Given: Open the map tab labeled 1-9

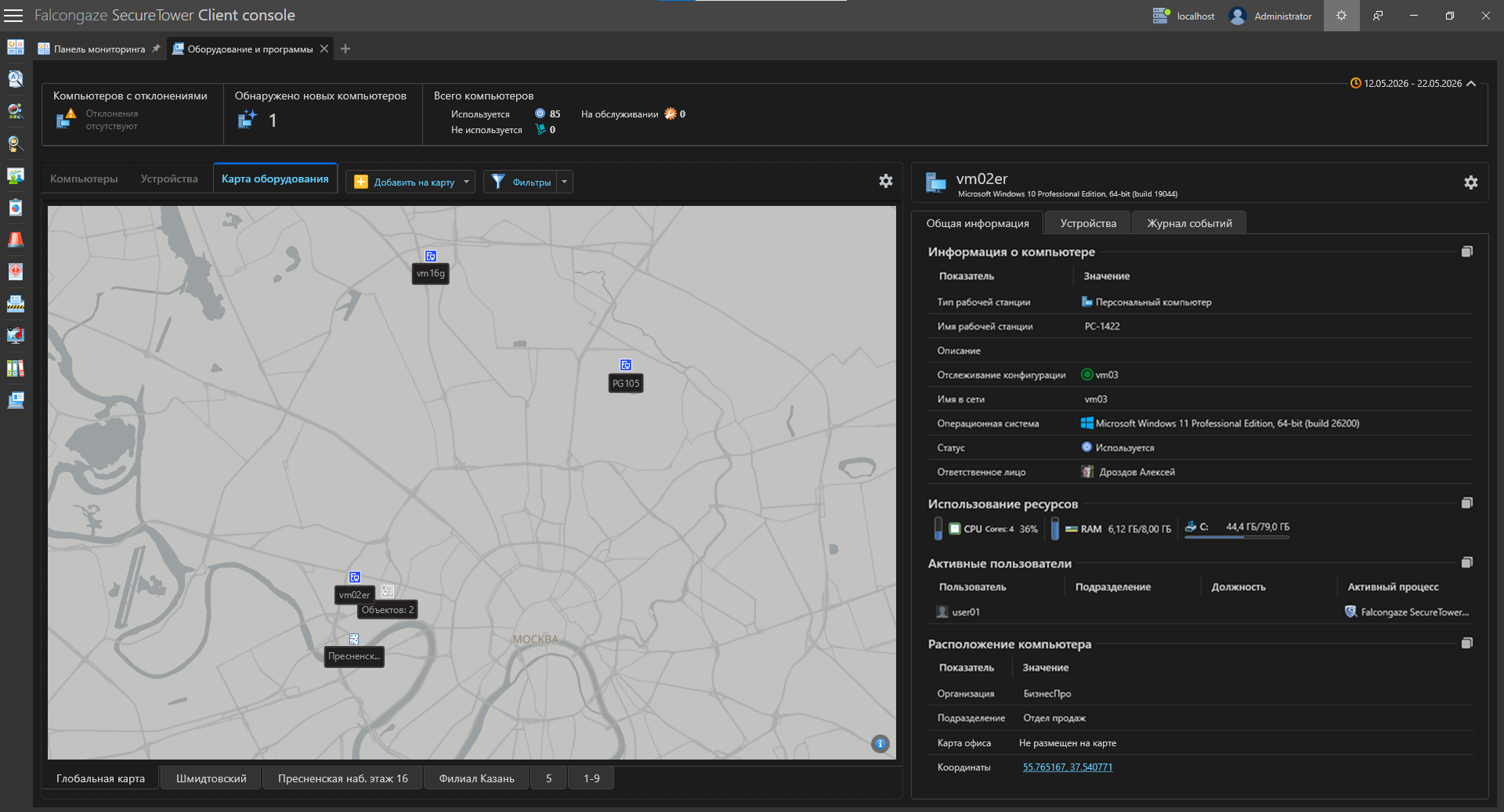Looking at the screenshot, I should coord(591,778).
